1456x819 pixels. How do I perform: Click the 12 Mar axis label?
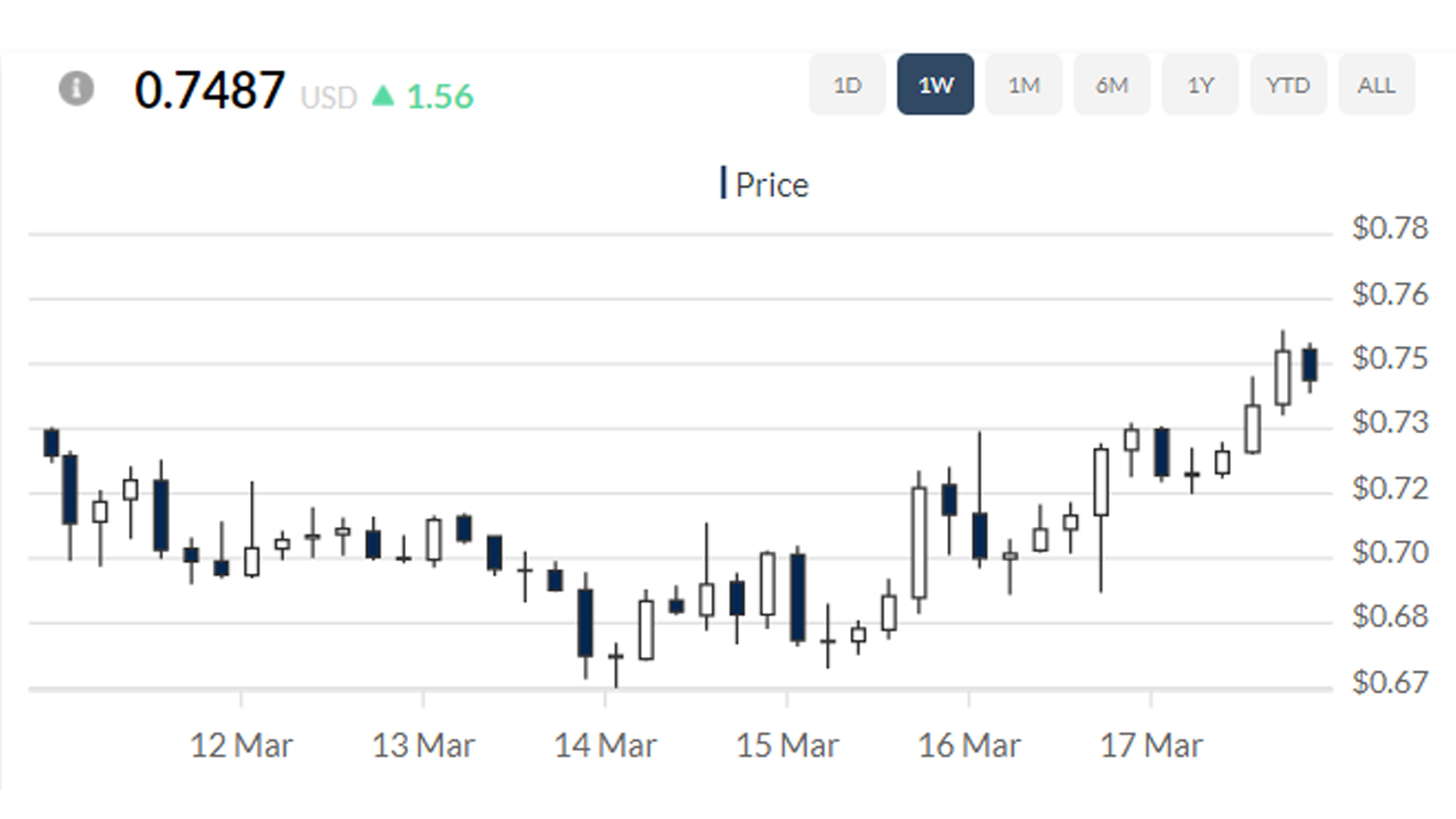click(x=241, y=745)
